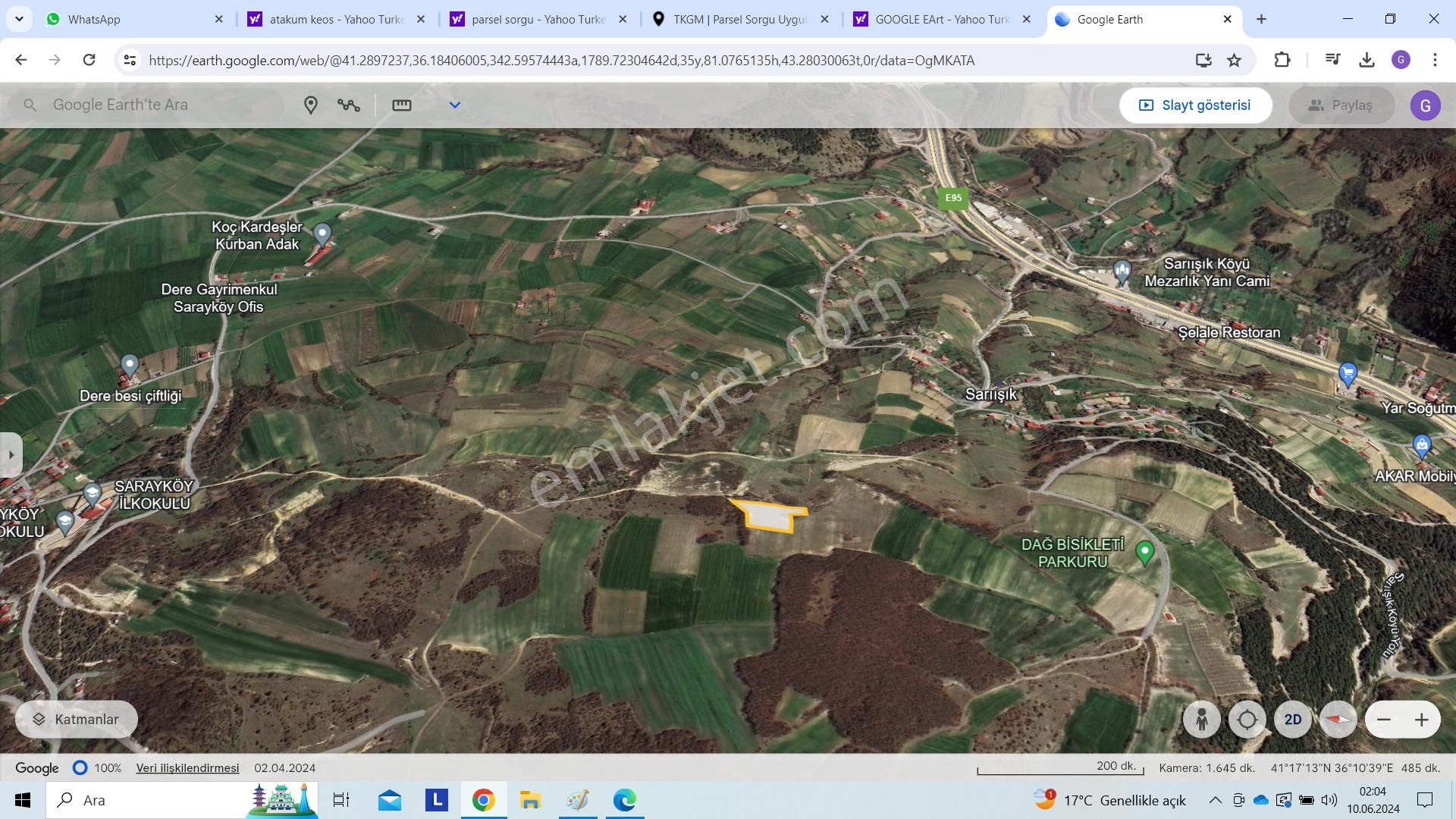Open the browser tab search dropdown
This screenshot has width=1456, height=819.
pos(19,19)
